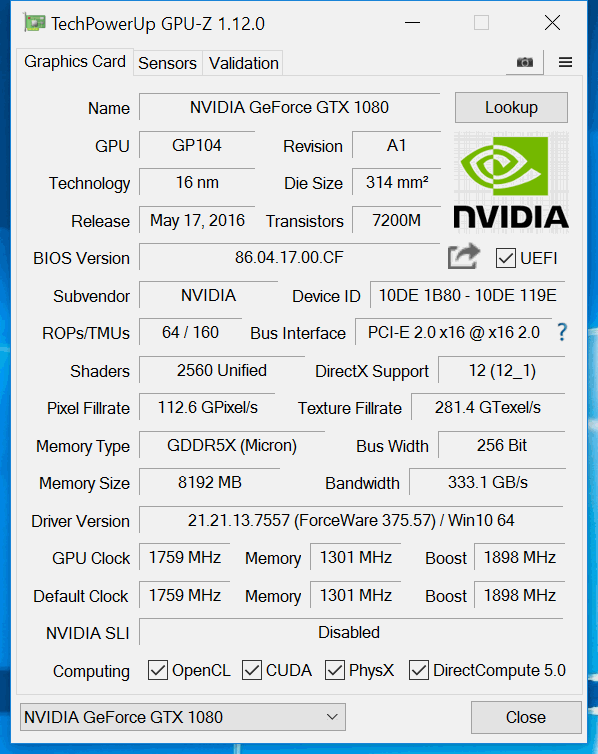Image resolution: width=598 pixels, height=754 pixels.
Task: Click the Lookup button
Action: tap(511, 108)
